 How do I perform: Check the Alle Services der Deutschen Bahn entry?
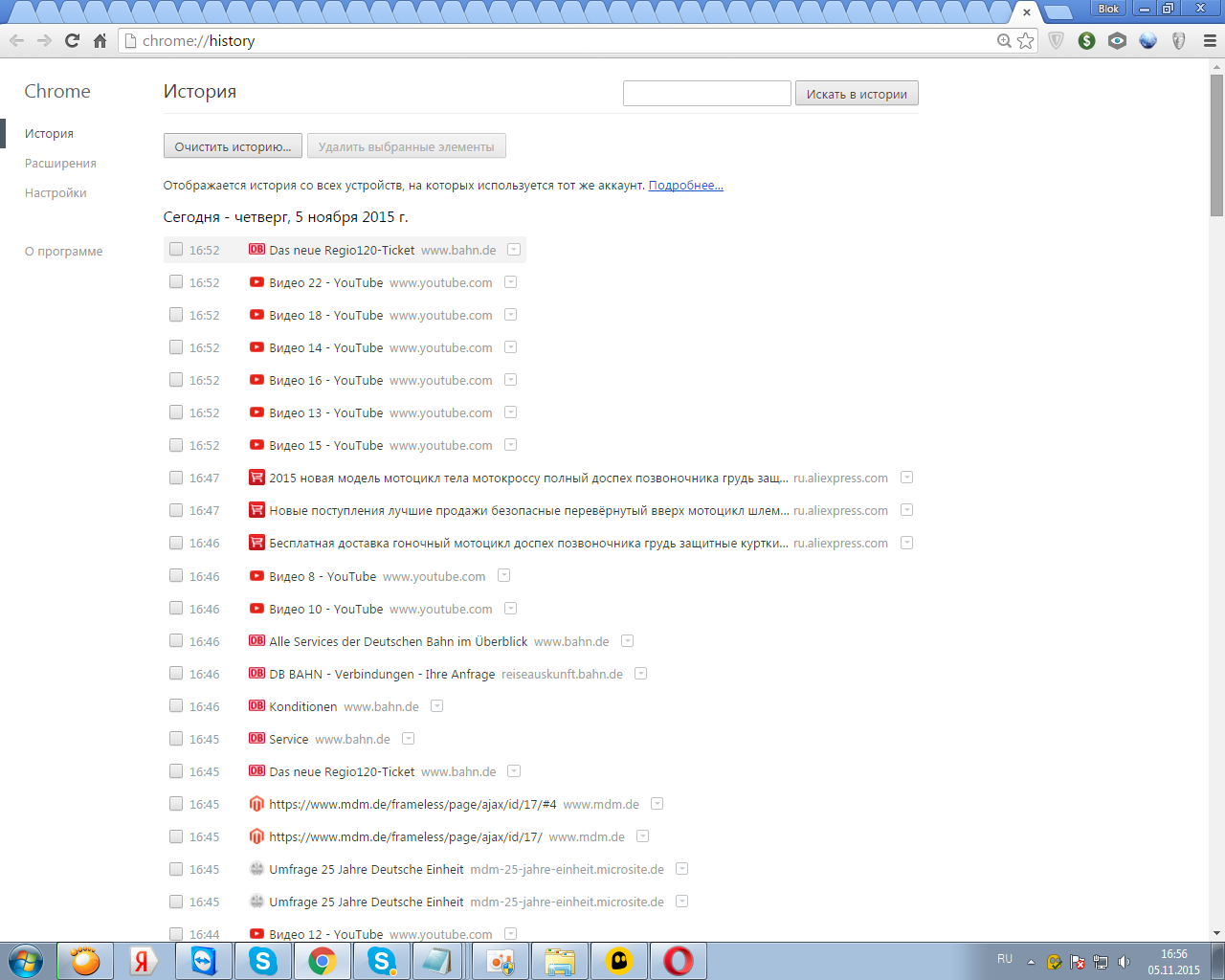(176, 640)
